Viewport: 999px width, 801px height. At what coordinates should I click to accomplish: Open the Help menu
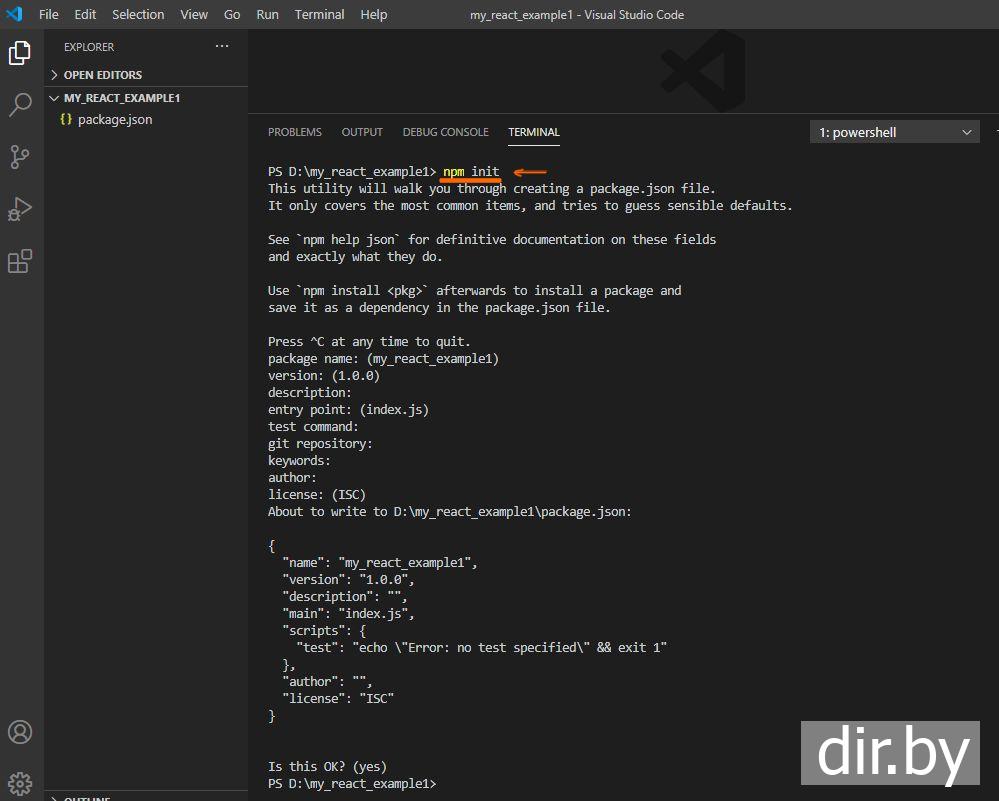[373, 15]
